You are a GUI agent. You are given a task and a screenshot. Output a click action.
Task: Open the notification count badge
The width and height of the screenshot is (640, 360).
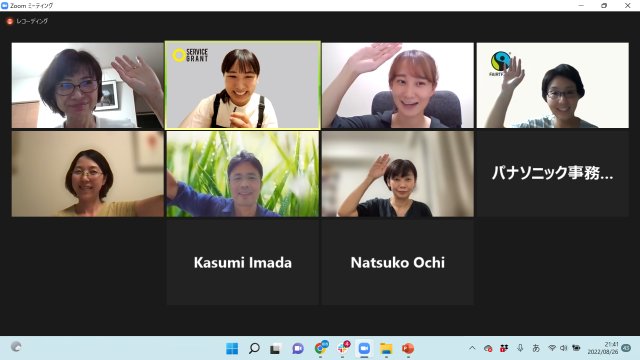tap(626, 348)
